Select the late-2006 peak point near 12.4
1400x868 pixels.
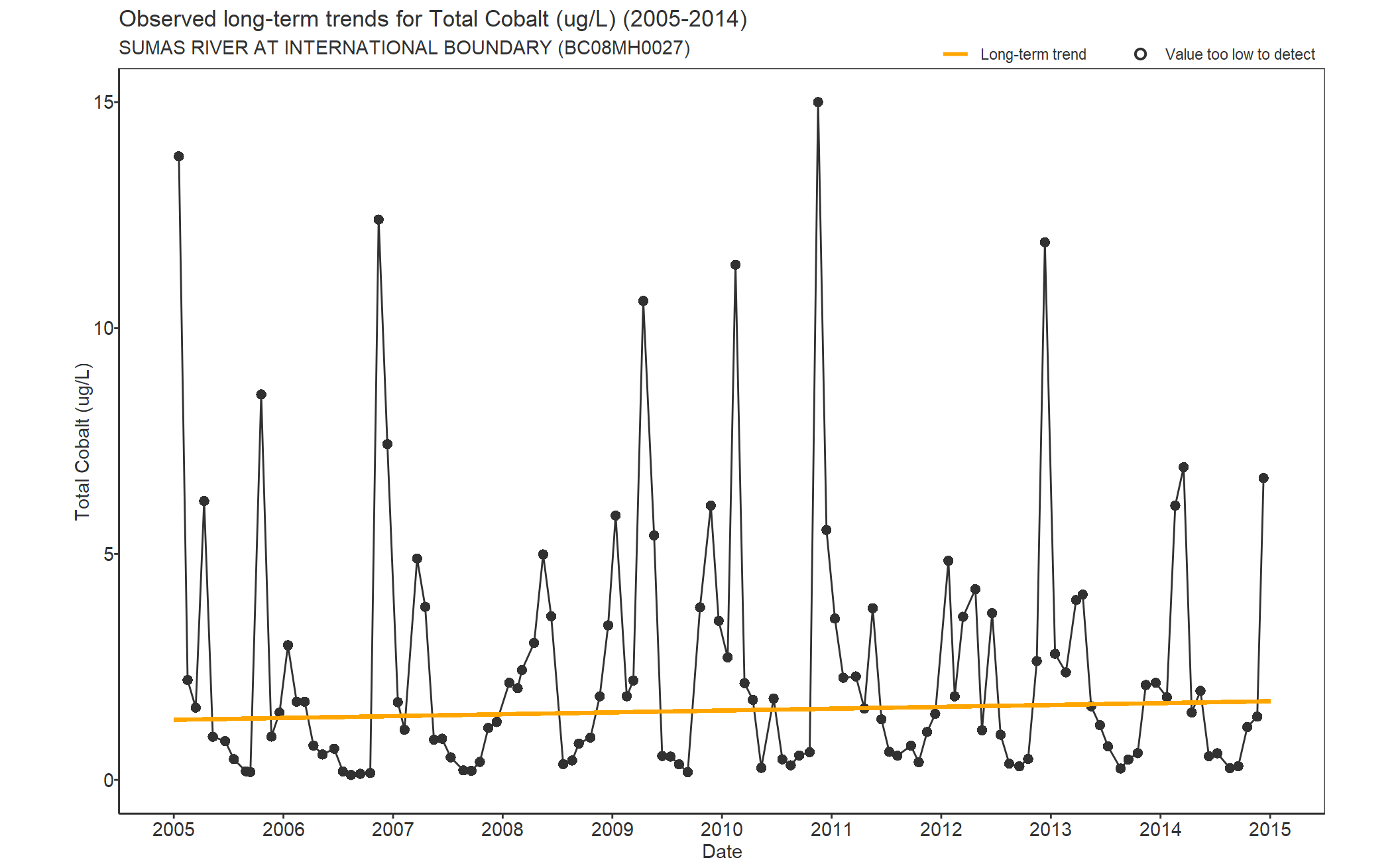click(379, 219)
